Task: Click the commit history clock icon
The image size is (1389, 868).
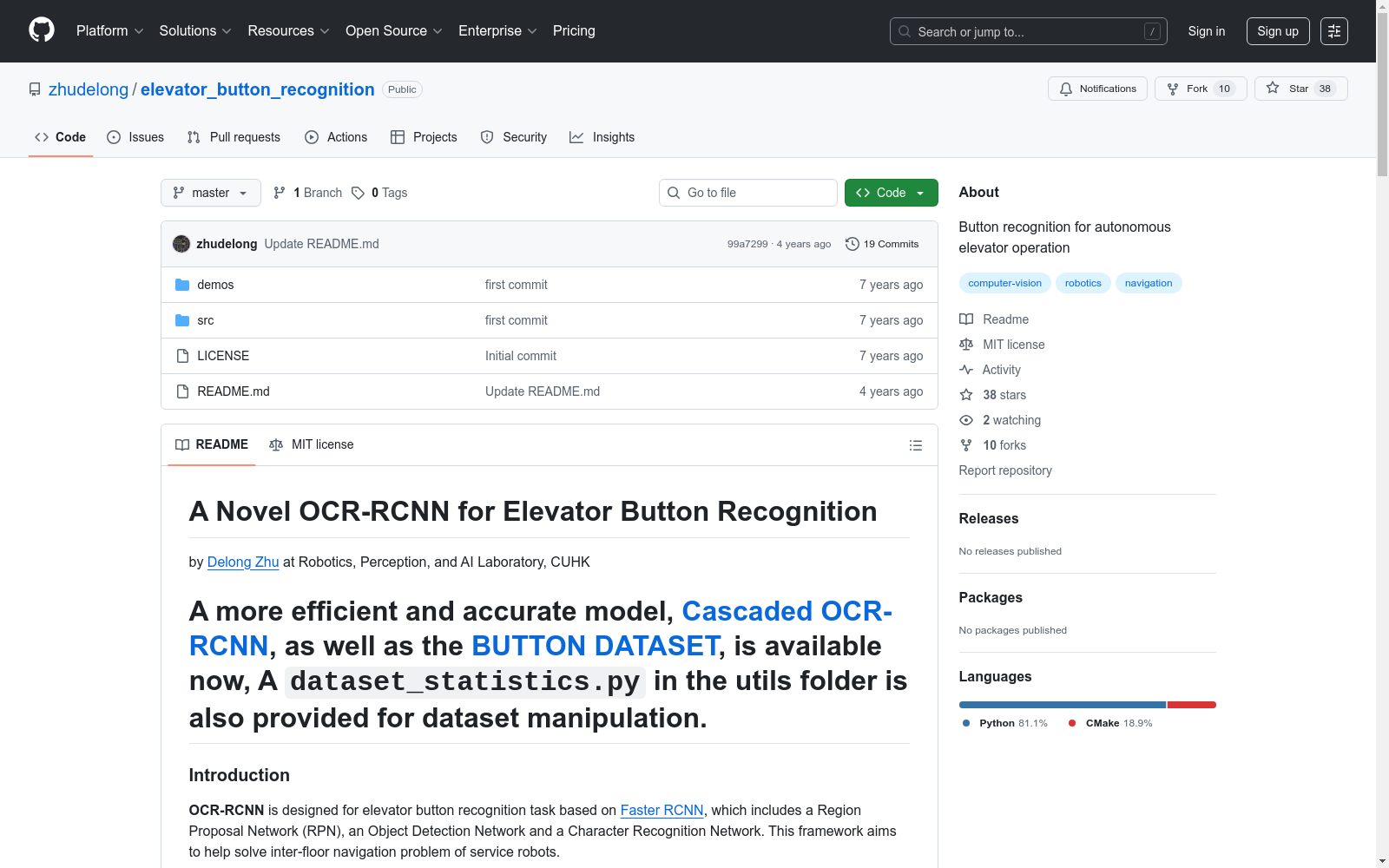Action: coord(852,244)
